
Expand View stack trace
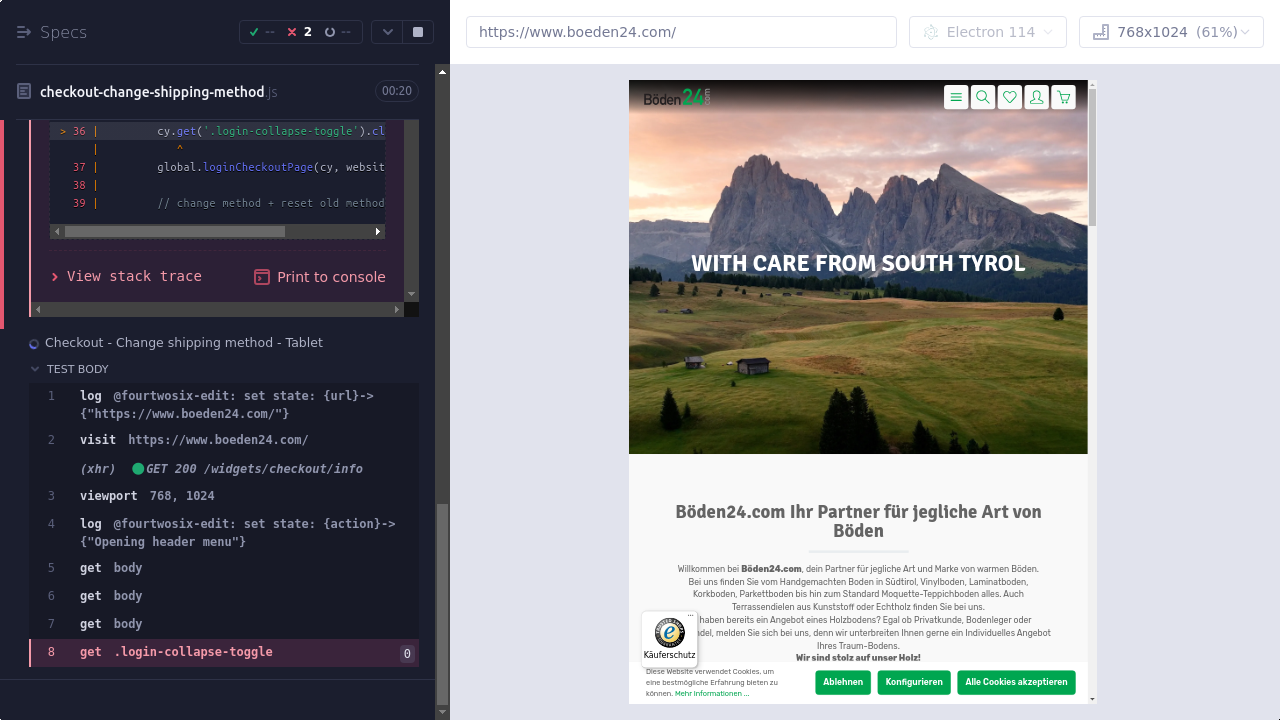(x=126, y=276)
